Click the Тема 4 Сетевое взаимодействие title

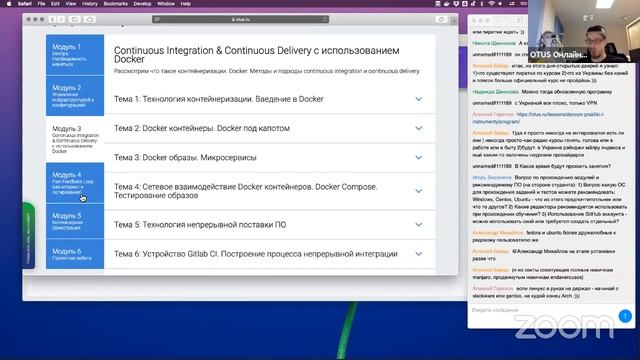(x=245, y=191)
